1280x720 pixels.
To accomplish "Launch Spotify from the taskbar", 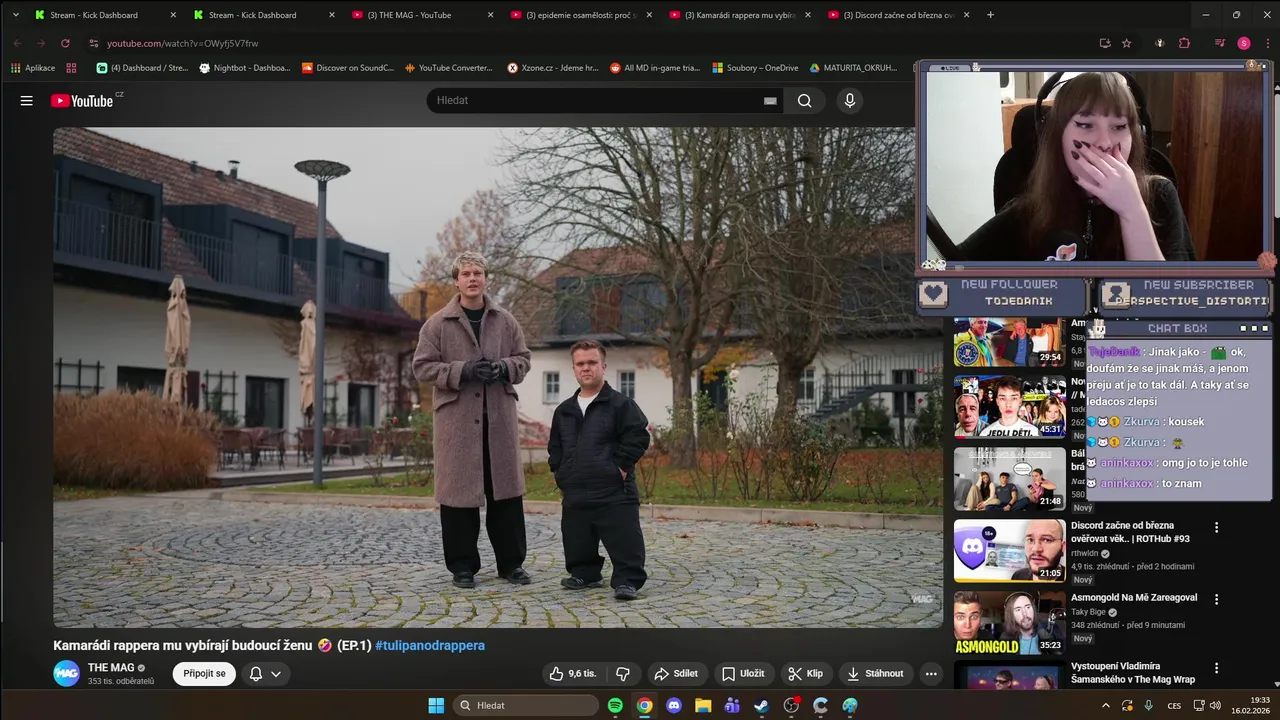I will pos(615,705).
